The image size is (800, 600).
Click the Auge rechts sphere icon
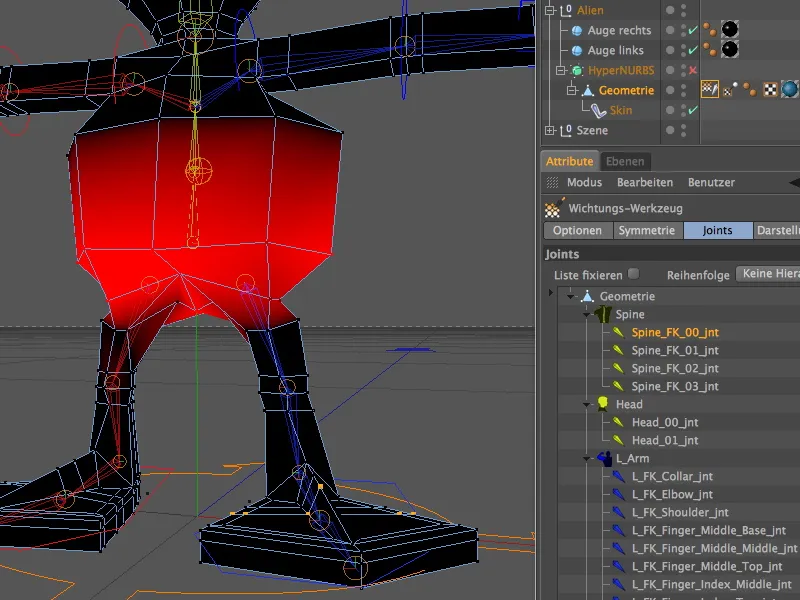click(x=577, y=31)
